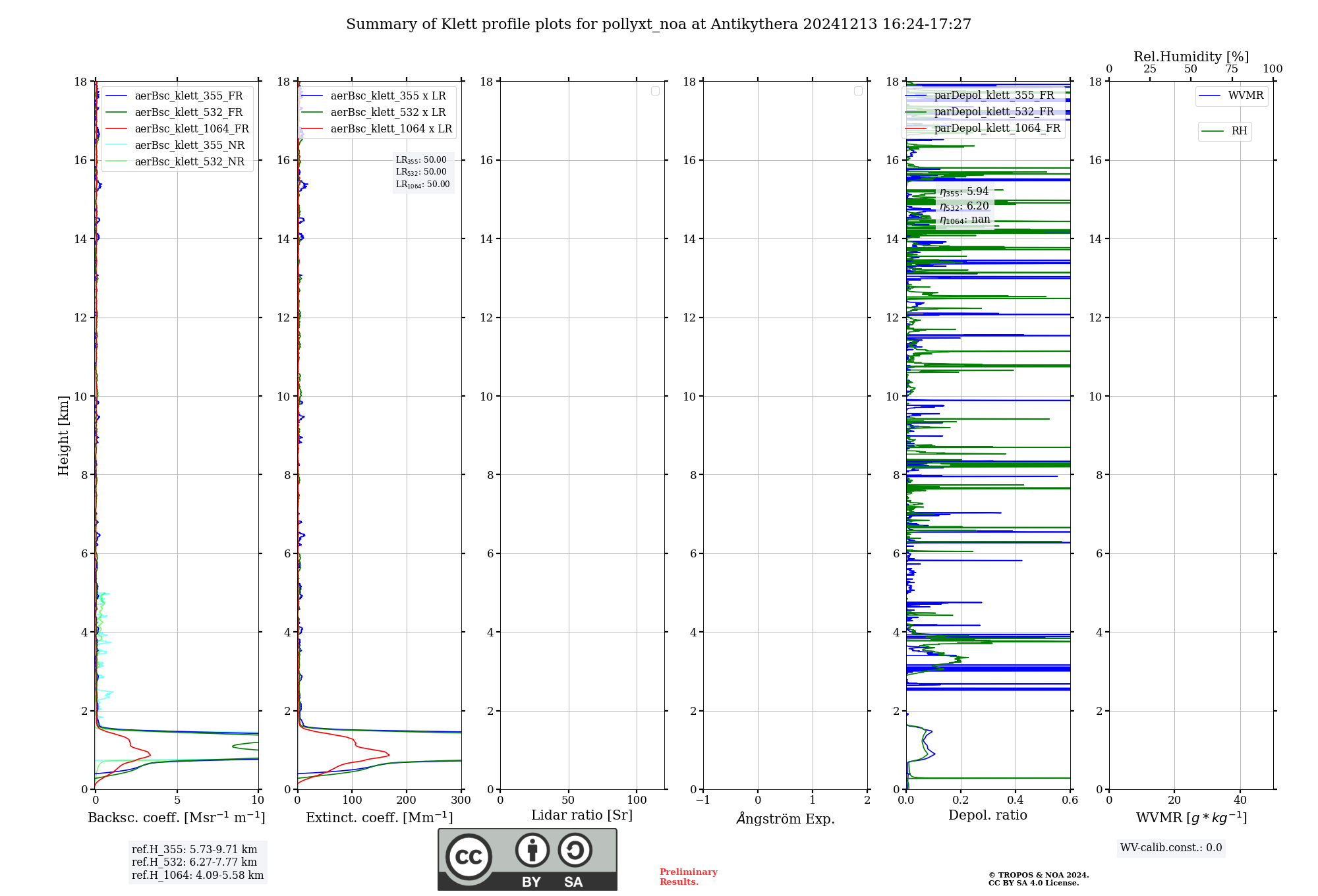Click ref.H_1064: 4.09-5.58 km text
Viewport: 1318px width, 896px height.
pyautogui.click(x=198, y=876)
